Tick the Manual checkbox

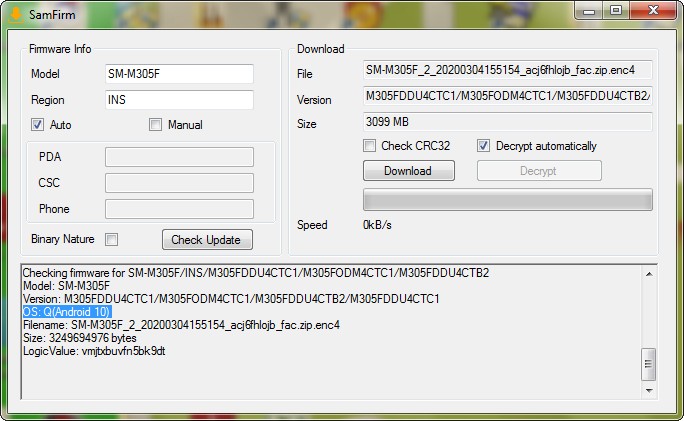tap(155, 125)
